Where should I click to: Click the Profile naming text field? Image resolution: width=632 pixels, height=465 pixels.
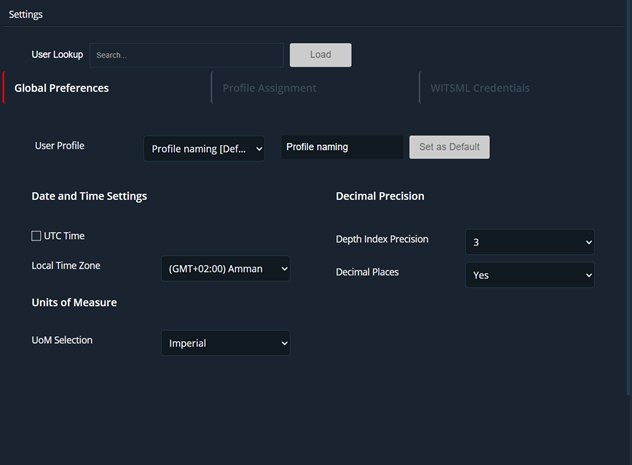click(x=342, y=147)
